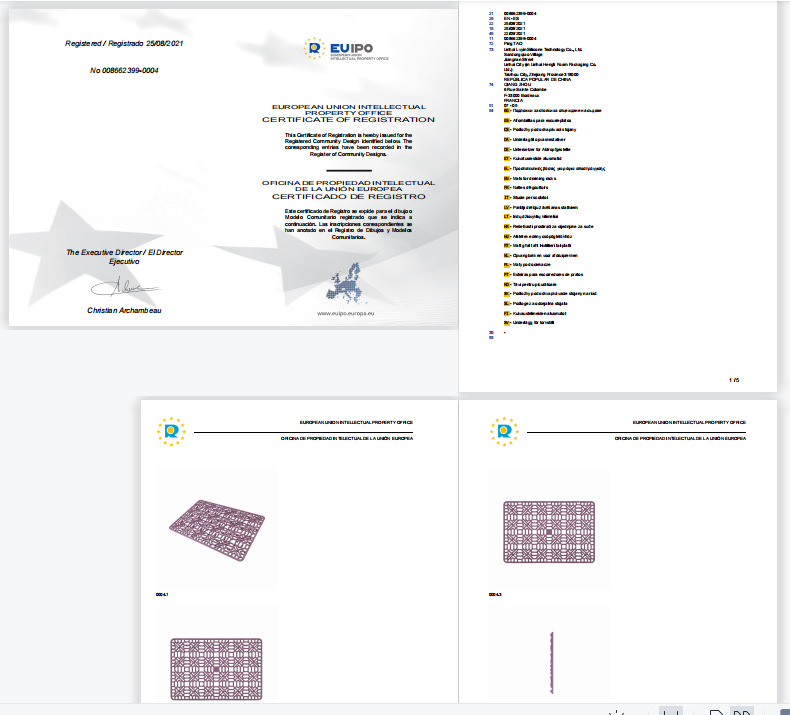Select the flat mat image labeled 0004.3

[549, 532]
